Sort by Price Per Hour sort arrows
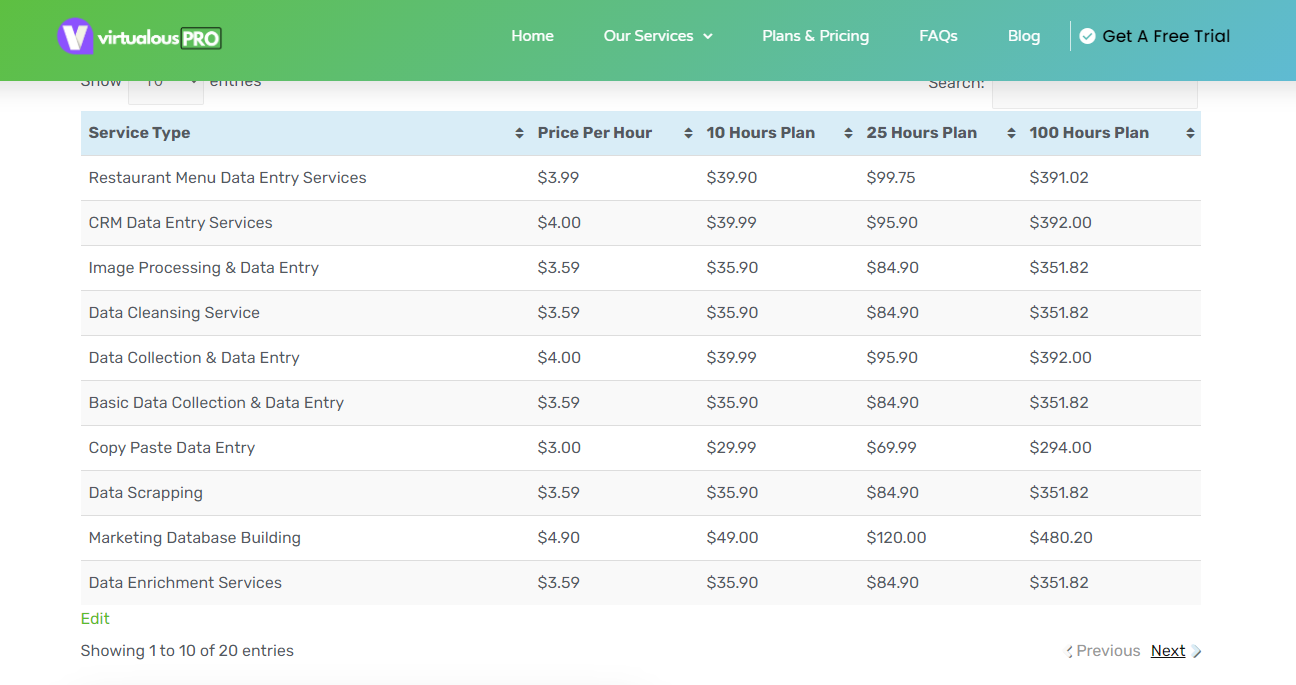 coord(688,133)
